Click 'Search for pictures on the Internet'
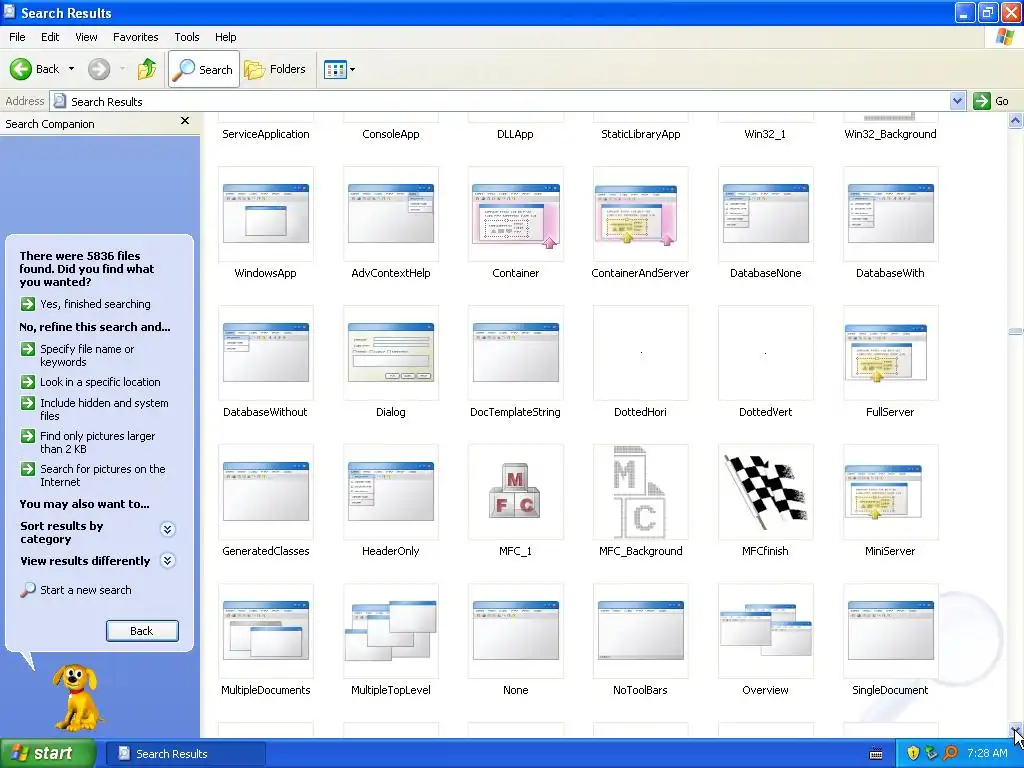Image resolution: width=1024 pixels, height=768 pixels. click(93, 475)
